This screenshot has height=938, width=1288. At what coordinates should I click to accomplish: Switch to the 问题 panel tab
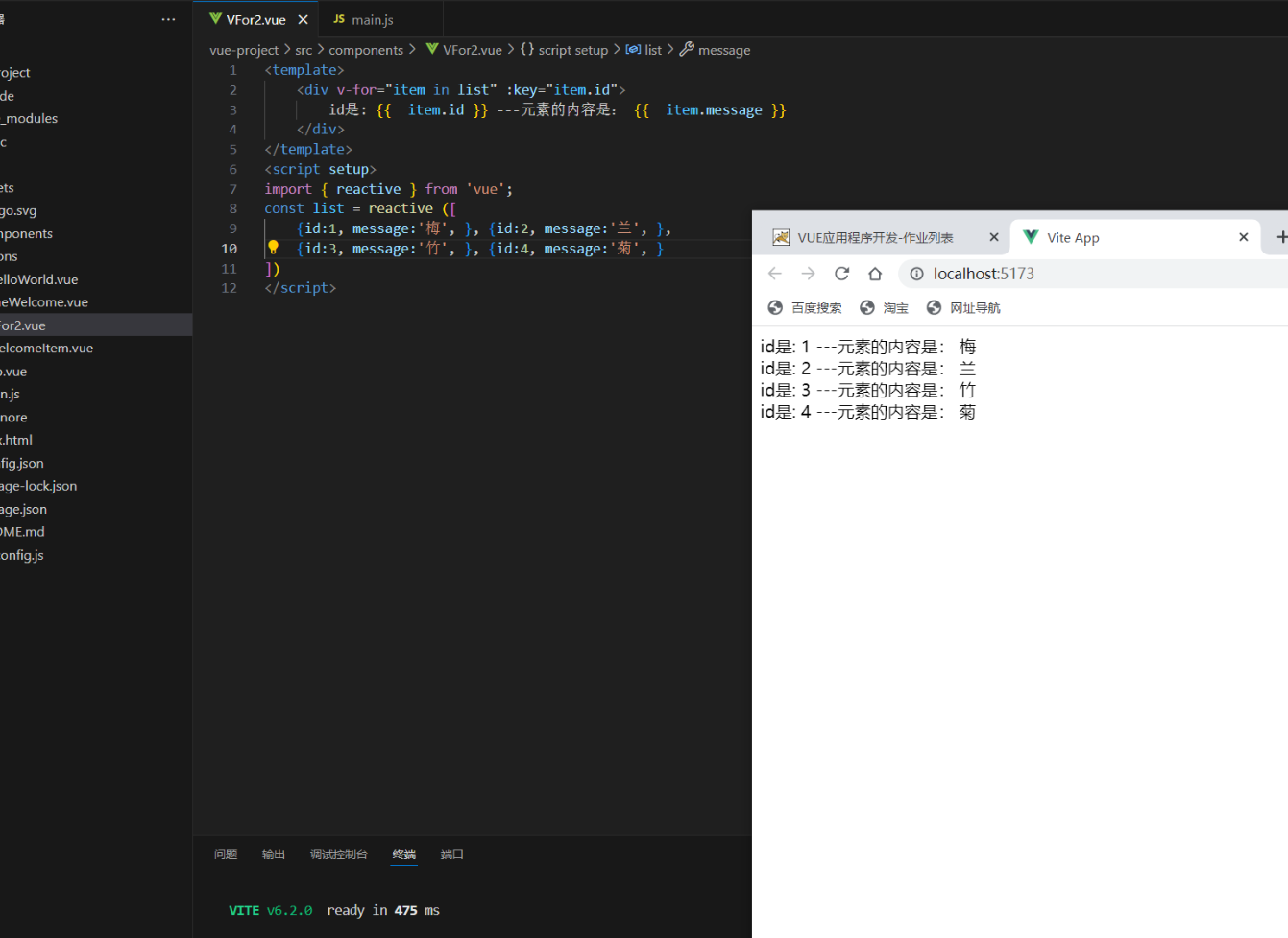226,854
